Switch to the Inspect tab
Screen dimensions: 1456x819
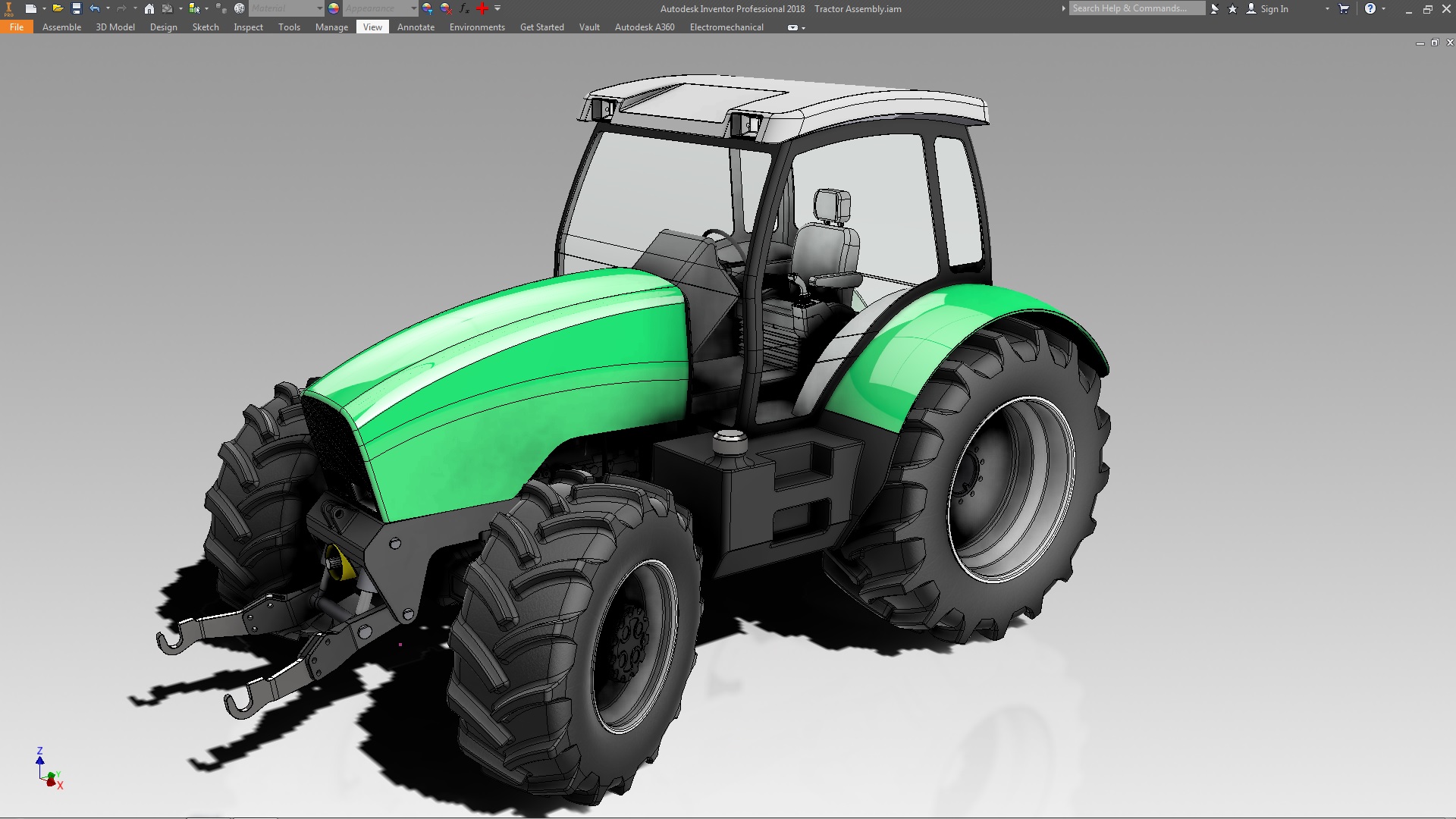[248, 27]
